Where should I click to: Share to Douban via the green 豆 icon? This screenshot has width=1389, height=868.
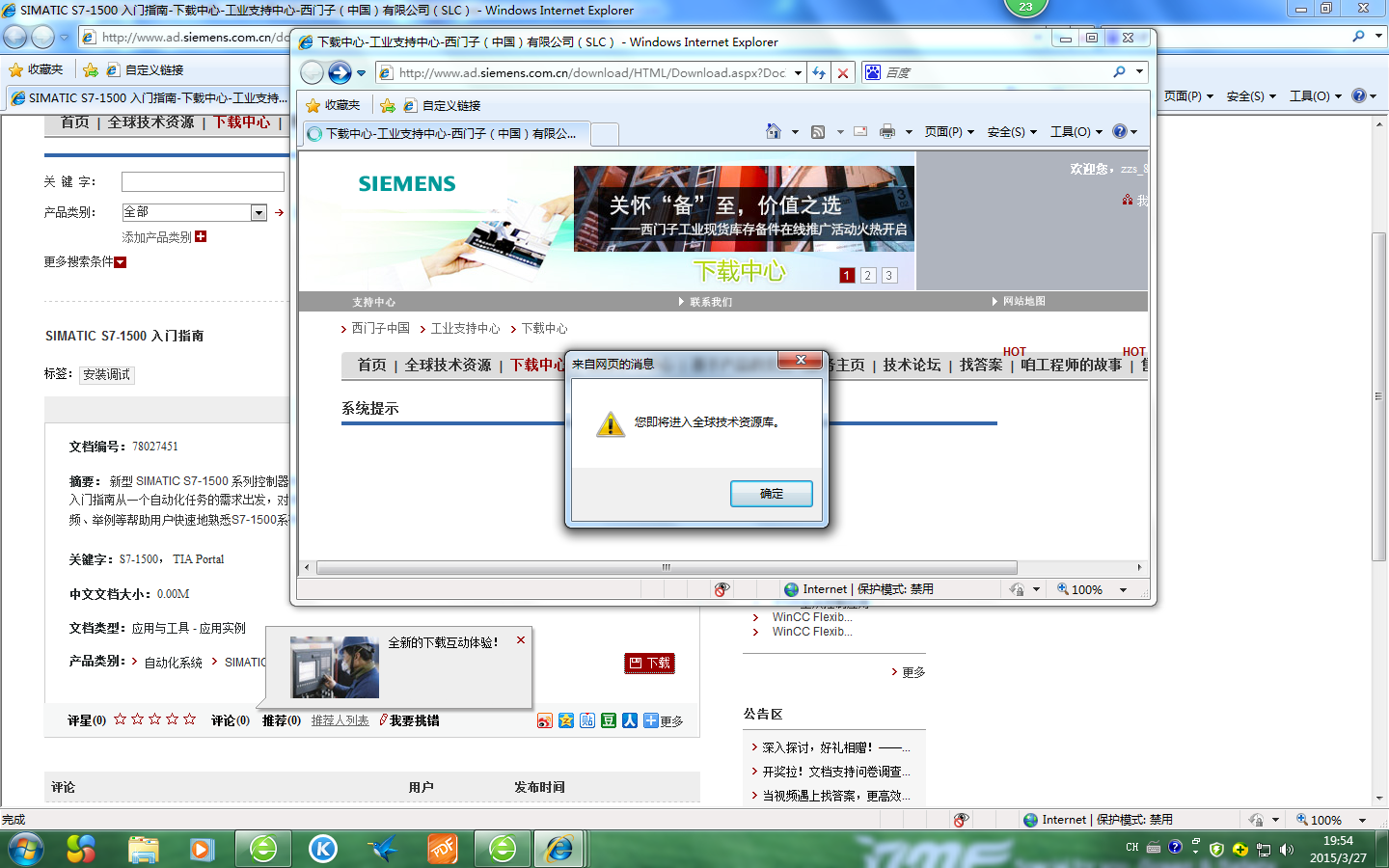point(609,720)
